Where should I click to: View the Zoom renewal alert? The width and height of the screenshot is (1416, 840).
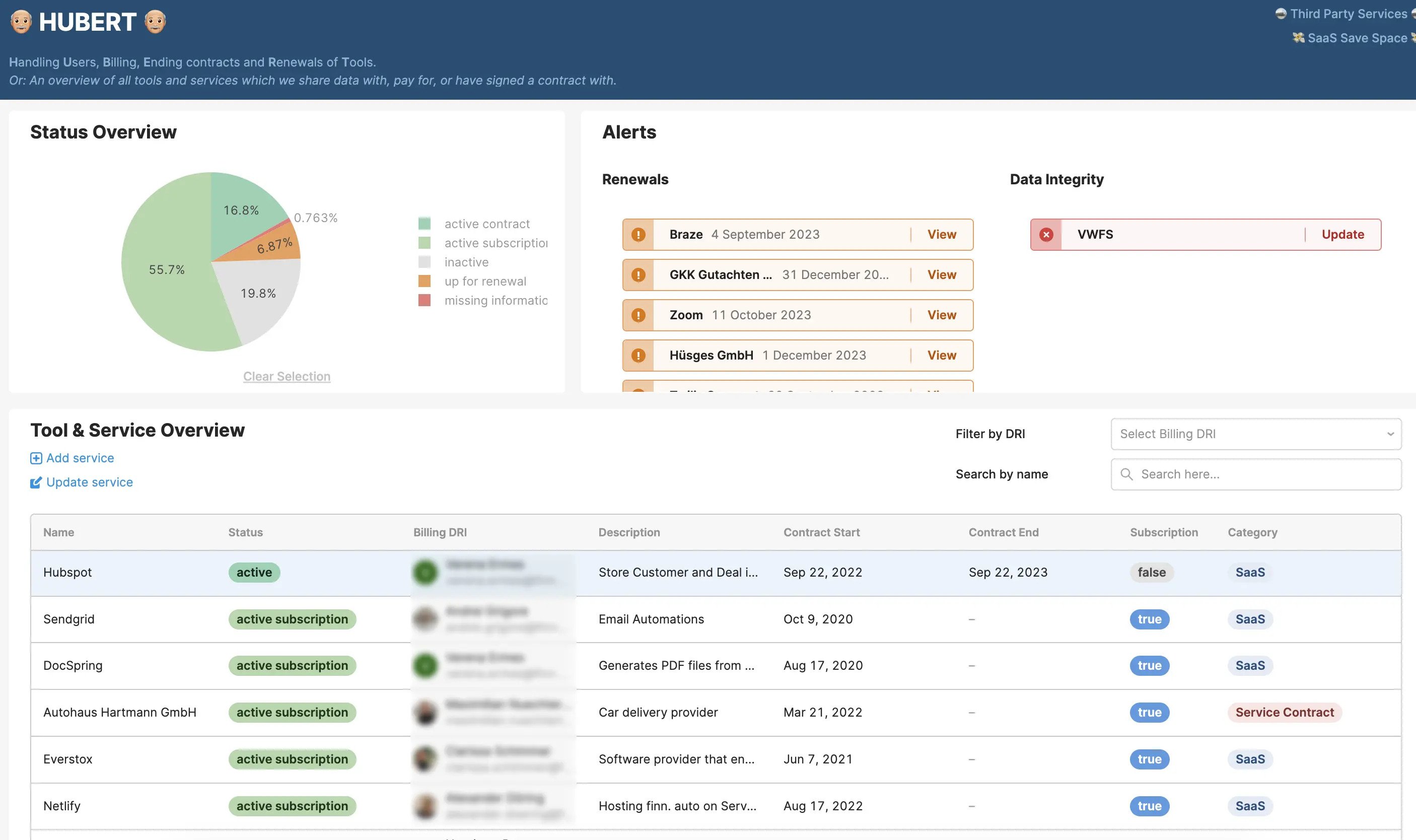pos(942,315)
